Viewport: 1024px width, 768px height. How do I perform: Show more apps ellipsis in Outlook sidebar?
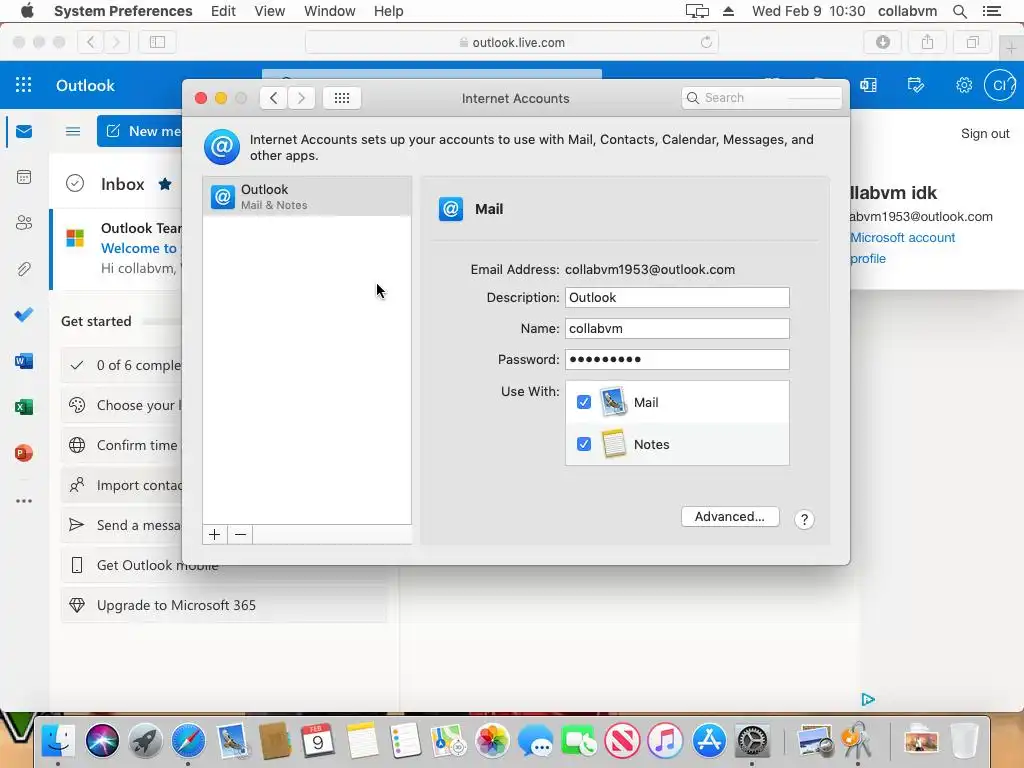point(24,501)
